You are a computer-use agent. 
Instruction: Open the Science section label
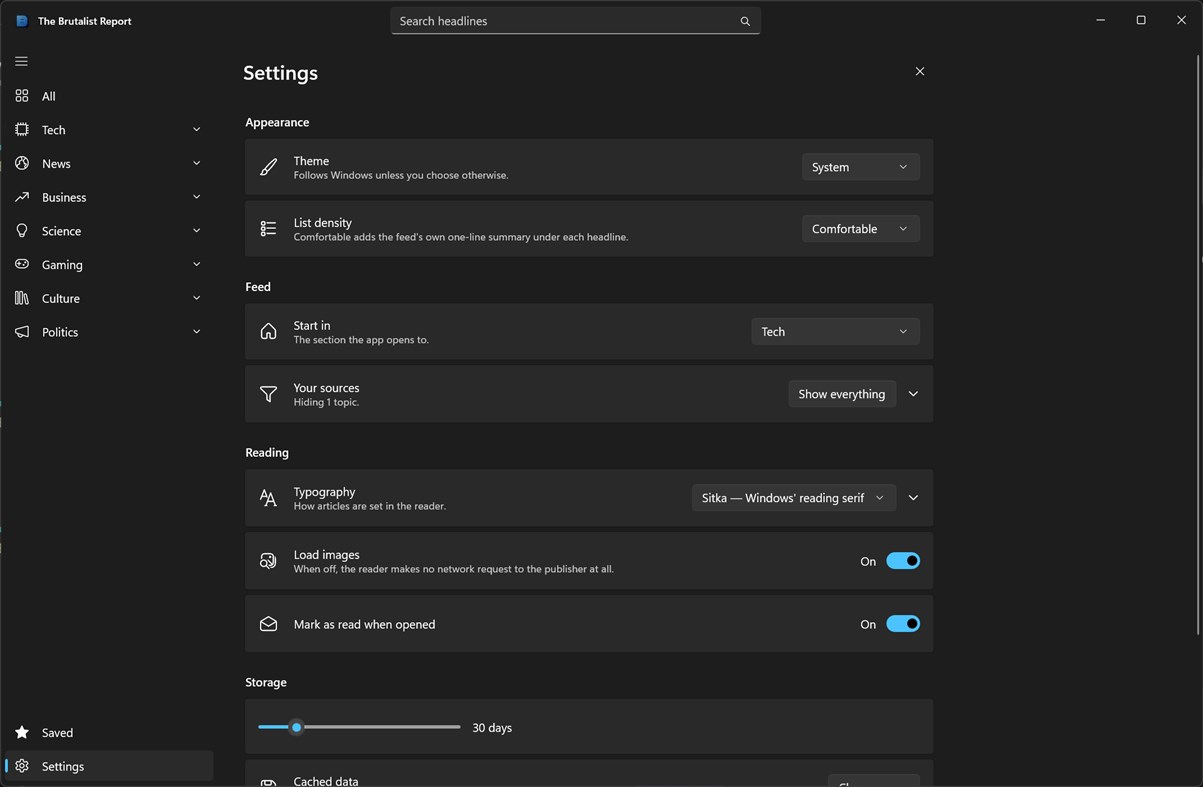[61, 231]
